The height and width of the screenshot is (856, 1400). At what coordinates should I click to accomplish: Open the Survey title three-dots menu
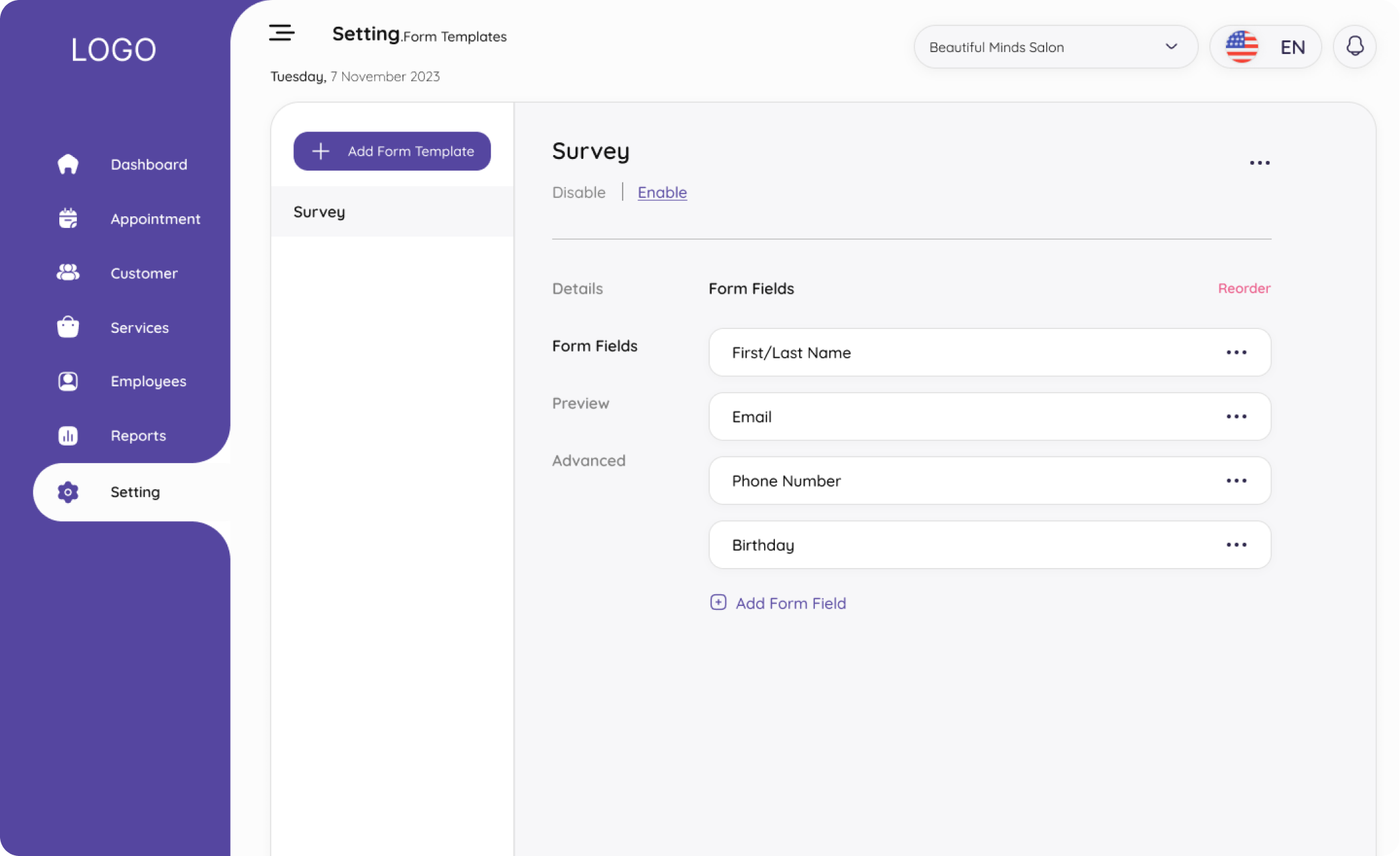[1259, 163]
